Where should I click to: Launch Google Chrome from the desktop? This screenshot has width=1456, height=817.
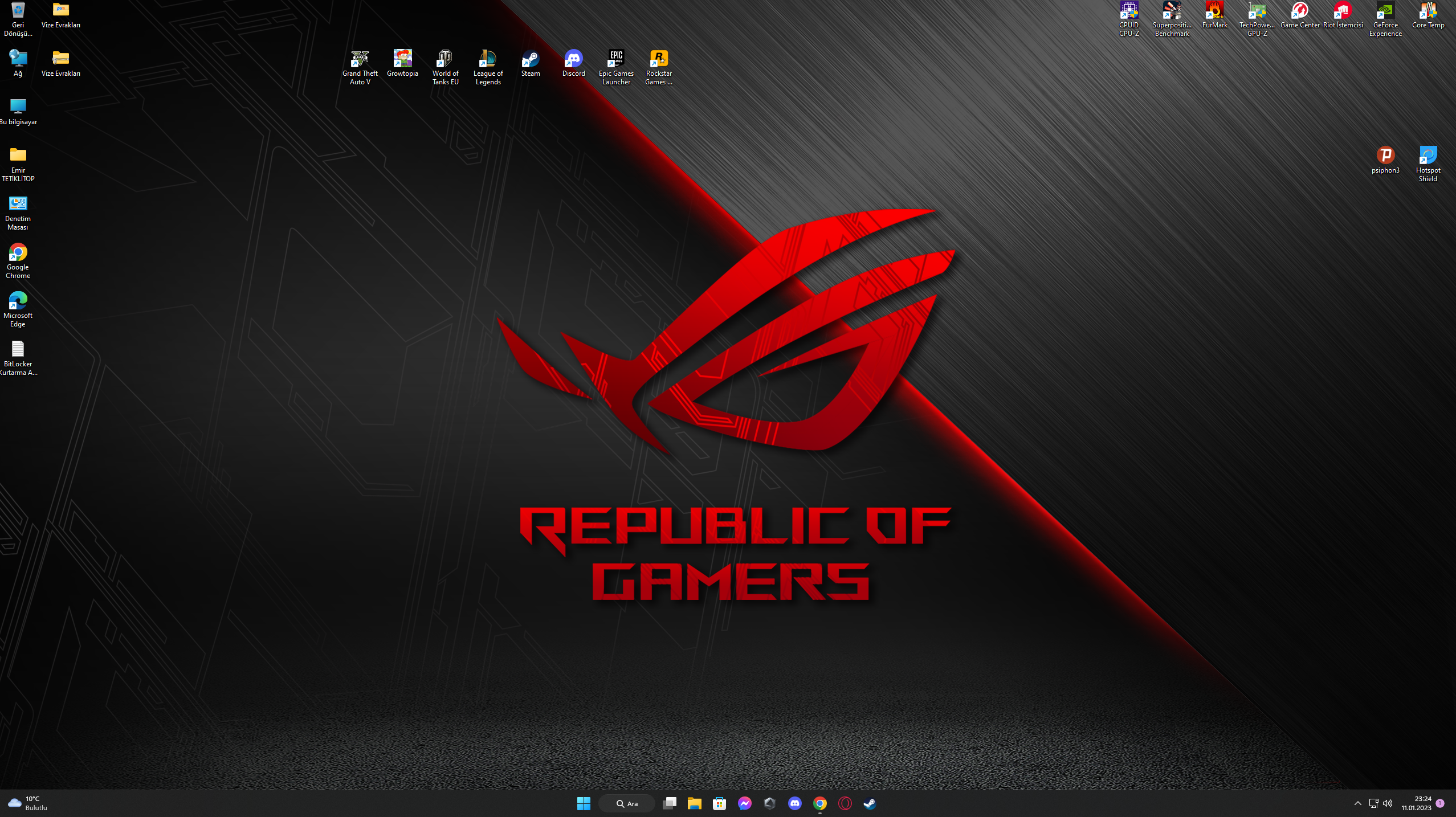pyautogui.click(x=18, y=261)
